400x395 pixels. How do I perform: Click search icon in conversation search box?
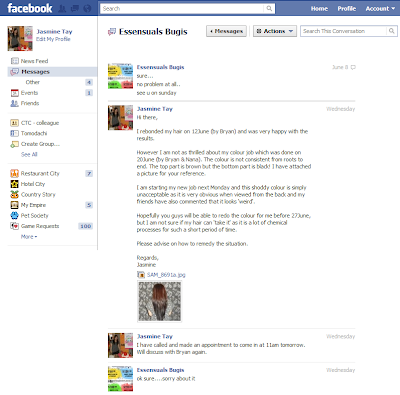tap(391, 31)
